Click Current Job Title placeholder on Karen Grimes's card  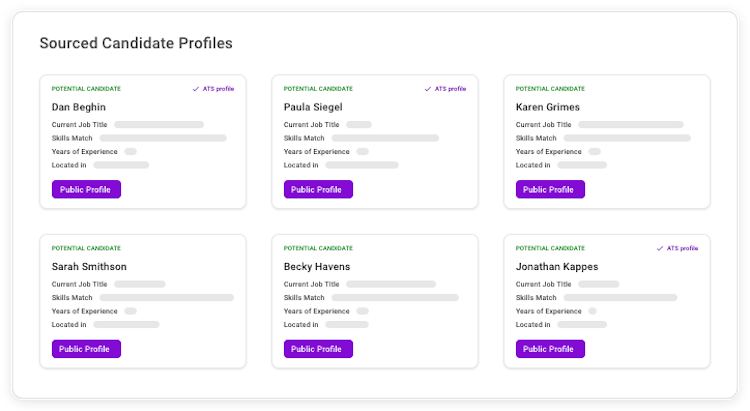[x=630, y=125]
